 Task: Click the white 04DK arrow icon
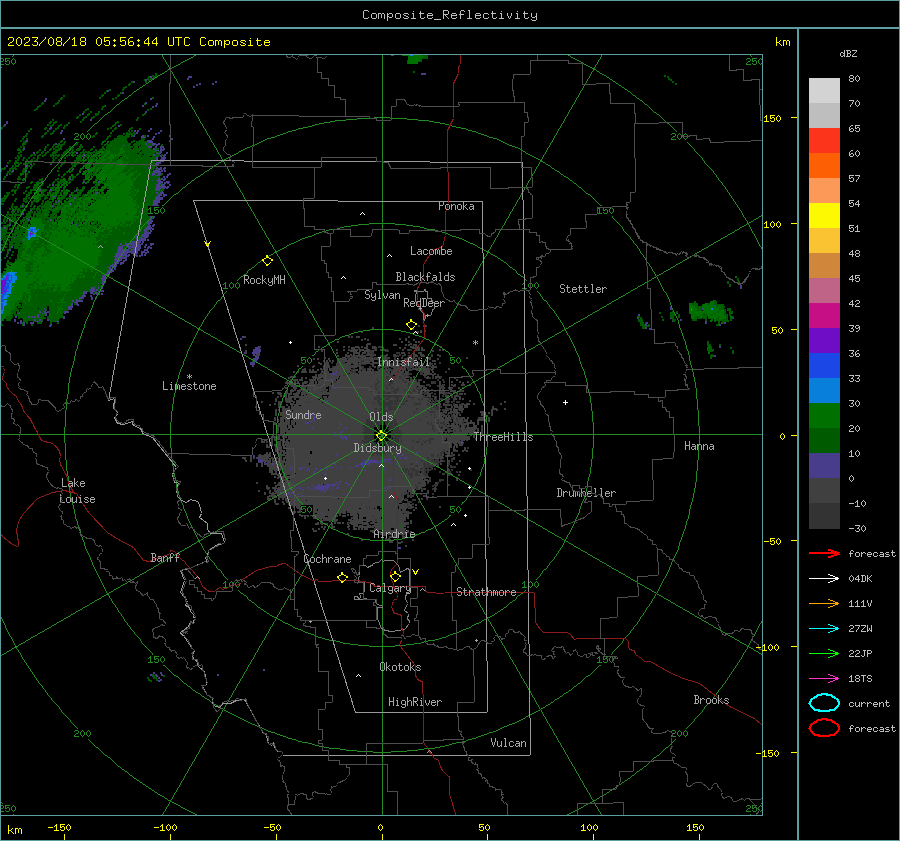(x=824, y=578)
